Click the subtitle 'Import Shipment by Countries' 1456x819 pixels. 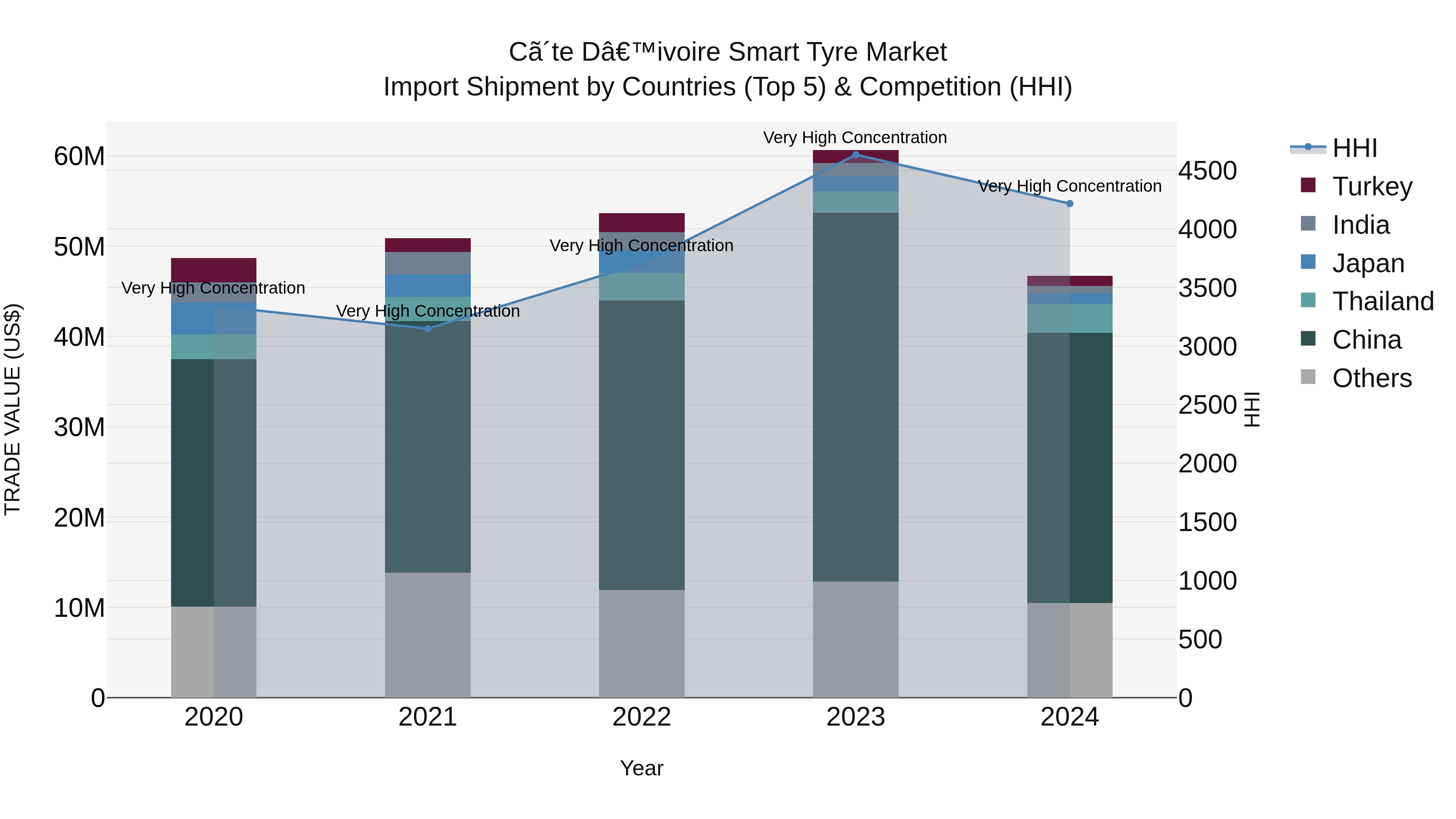(560, 87)
